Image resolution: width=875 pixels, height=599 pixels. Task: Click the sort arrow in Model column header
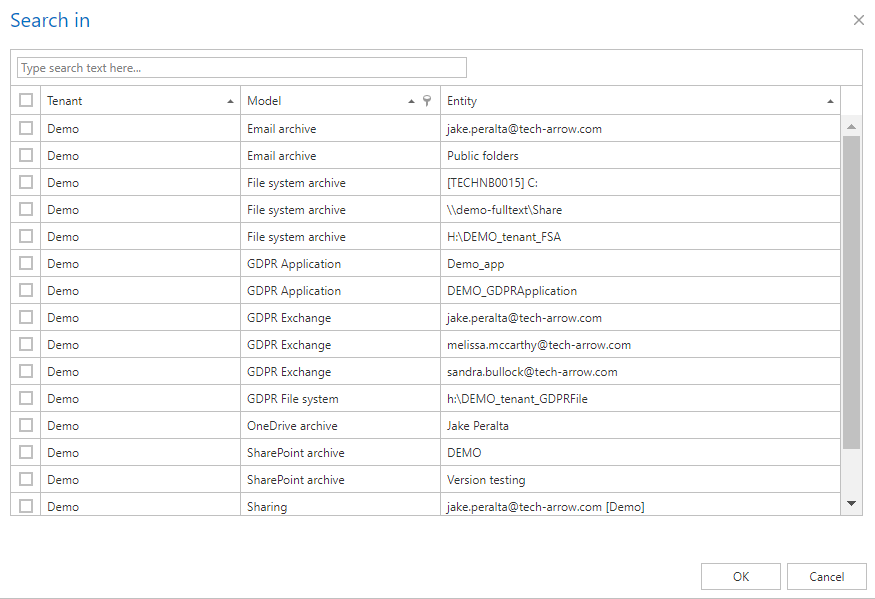412,101
